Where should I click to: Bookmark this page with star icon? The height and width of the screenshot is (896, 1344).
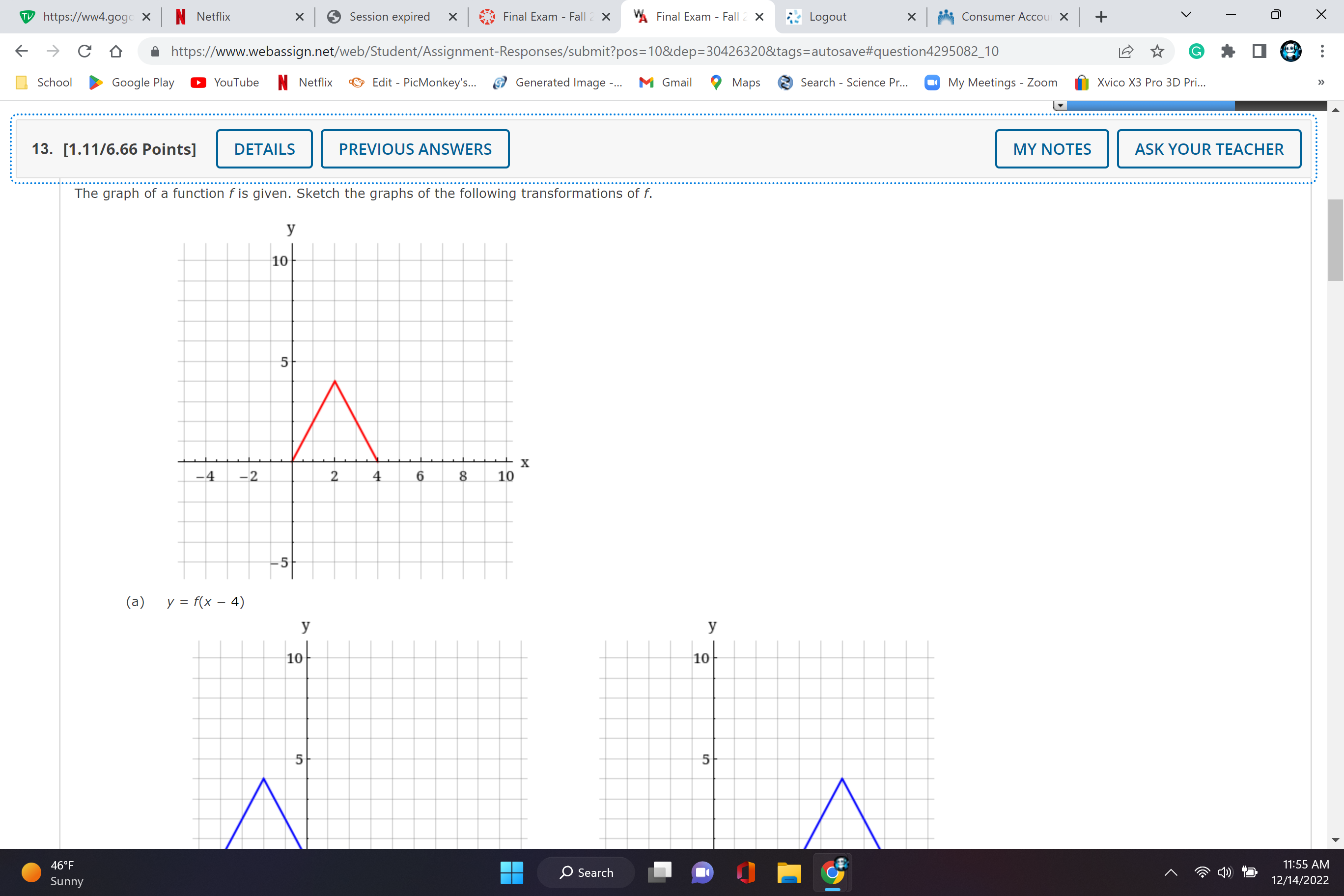pos(1157,52)
